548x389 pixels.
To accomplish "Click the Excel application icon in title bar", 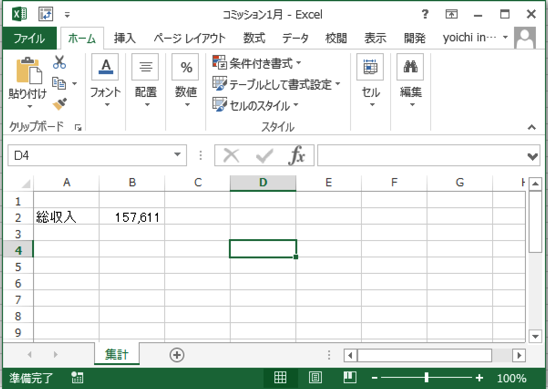I will (x=20, y=14).
